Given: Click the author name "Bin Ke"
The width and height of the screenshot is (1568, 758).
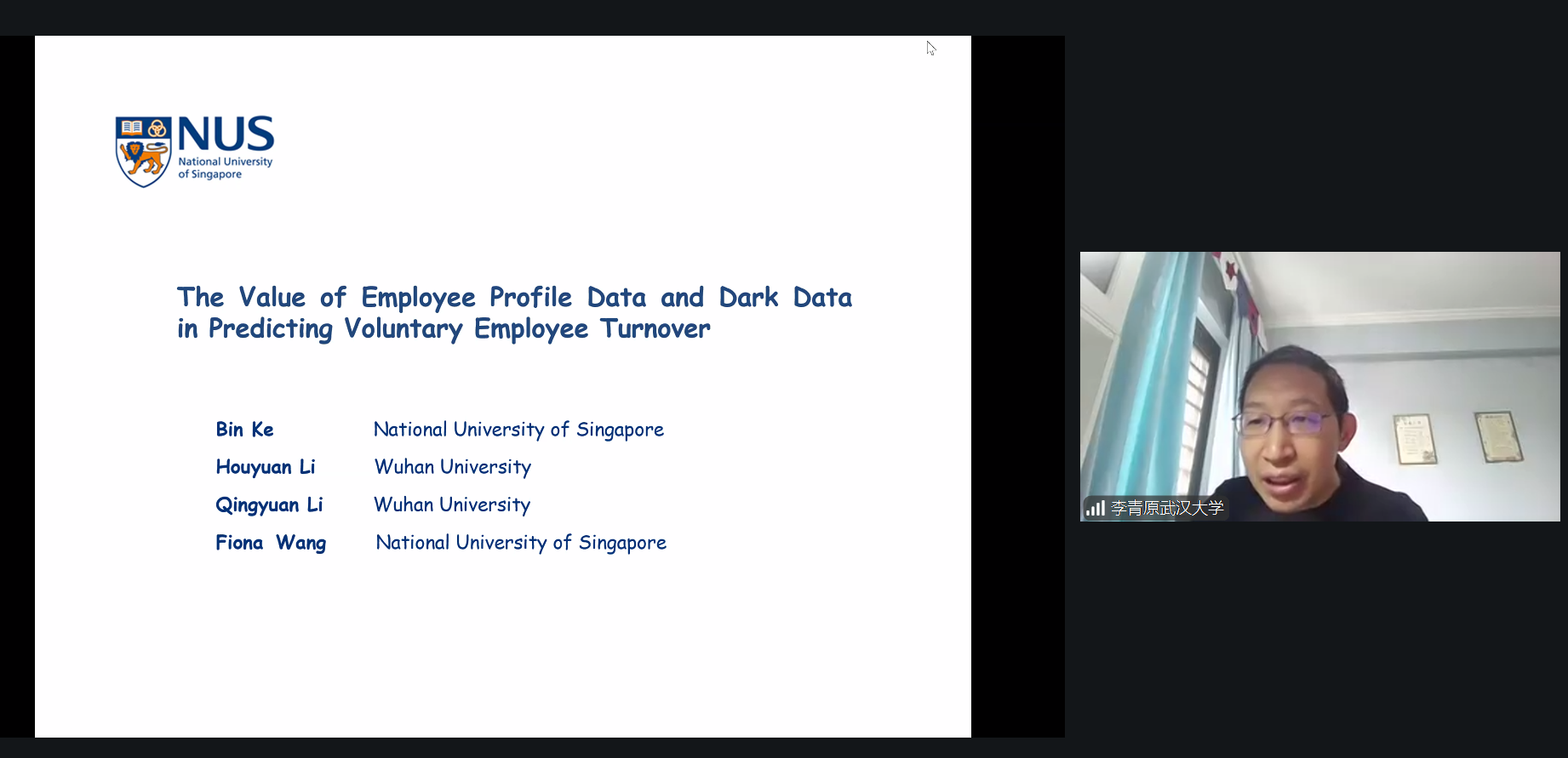Looking at the screenshot, I should click(244, 430).
